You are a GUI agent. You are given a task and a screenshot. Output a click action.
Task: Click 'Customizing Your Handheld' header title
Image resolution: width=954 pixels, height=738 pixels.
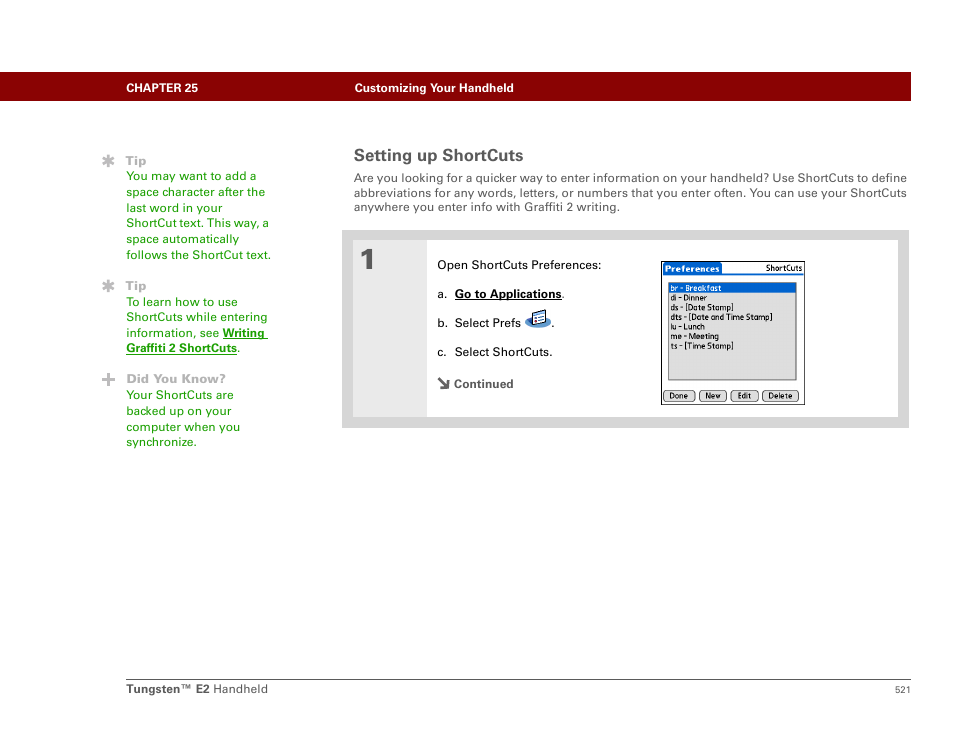(434, 88)
